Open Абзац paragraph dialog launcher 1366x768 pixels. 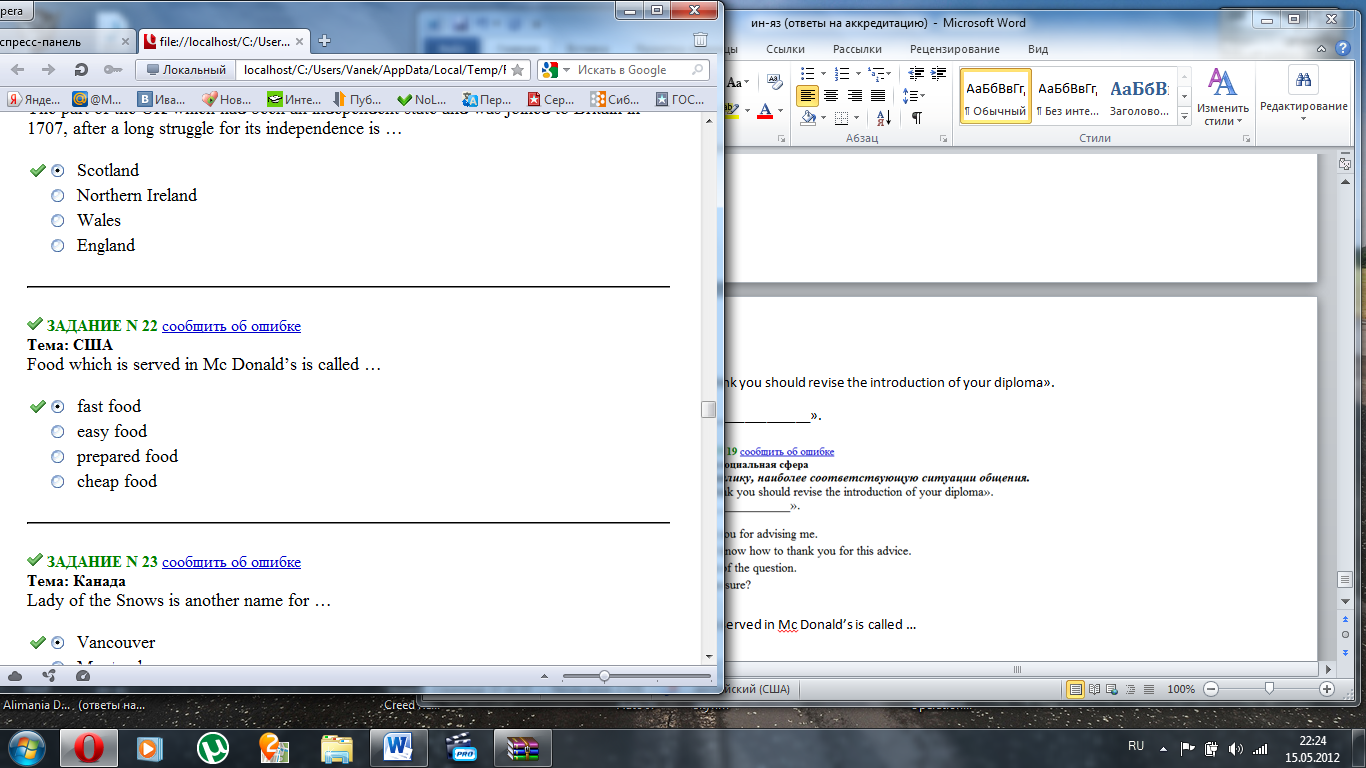[x=943, y=139]
